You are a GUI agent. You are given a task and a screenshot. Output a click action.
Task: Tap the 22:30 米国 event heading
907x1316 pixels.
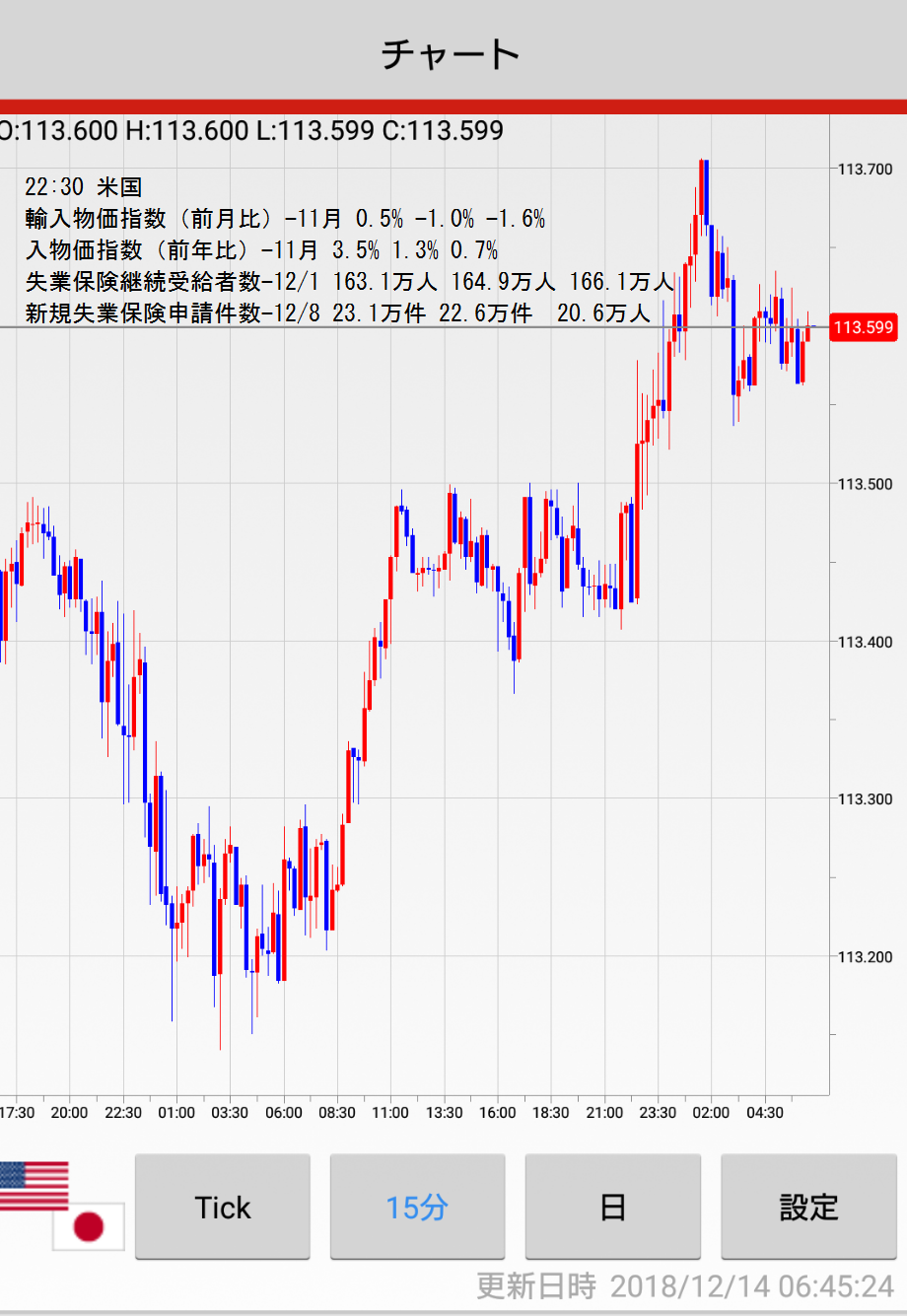84,187
